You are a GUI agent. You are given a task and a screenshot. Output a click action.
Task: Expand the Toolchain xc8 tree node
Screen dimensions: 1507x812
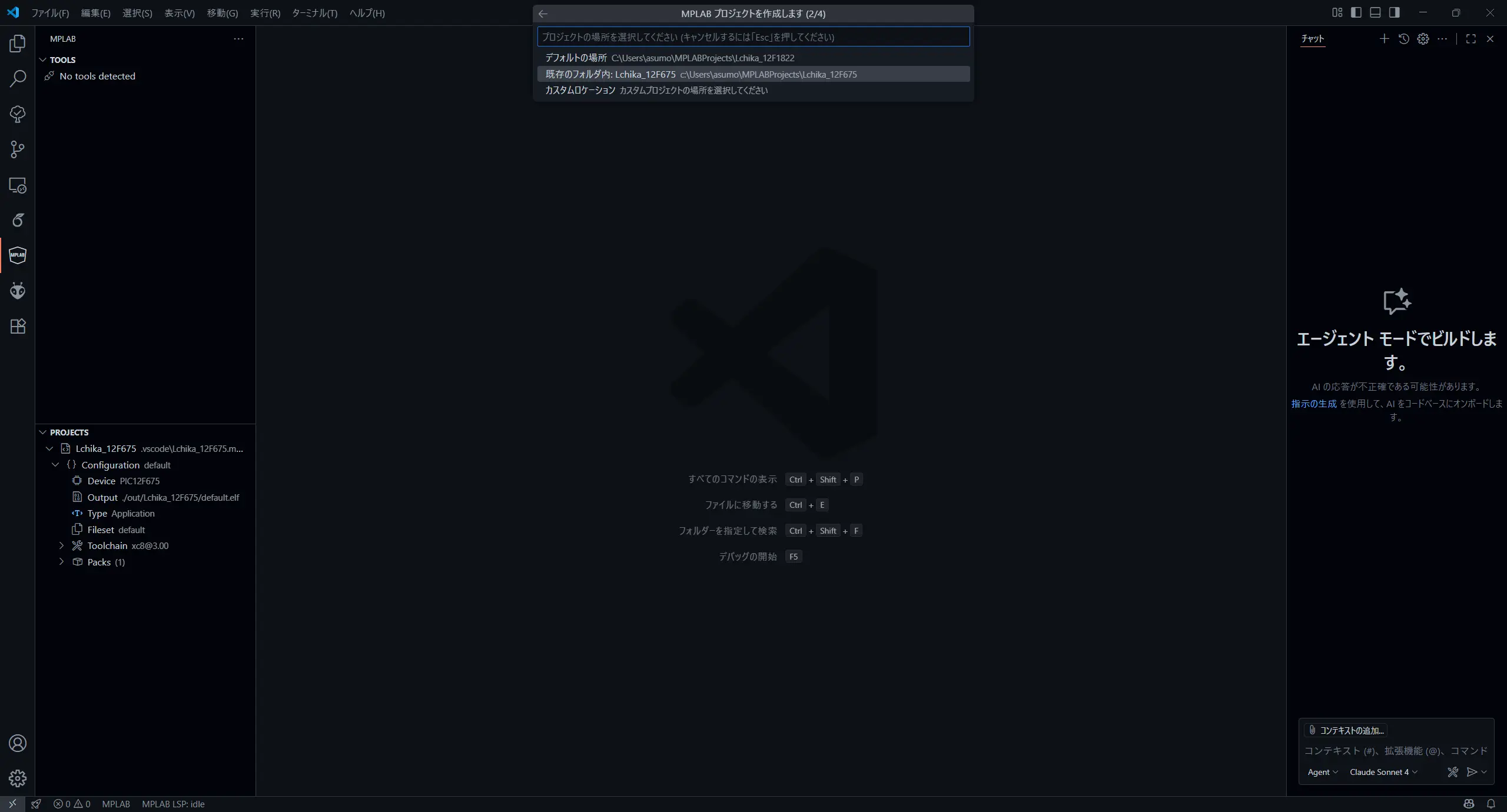[62, 546]
